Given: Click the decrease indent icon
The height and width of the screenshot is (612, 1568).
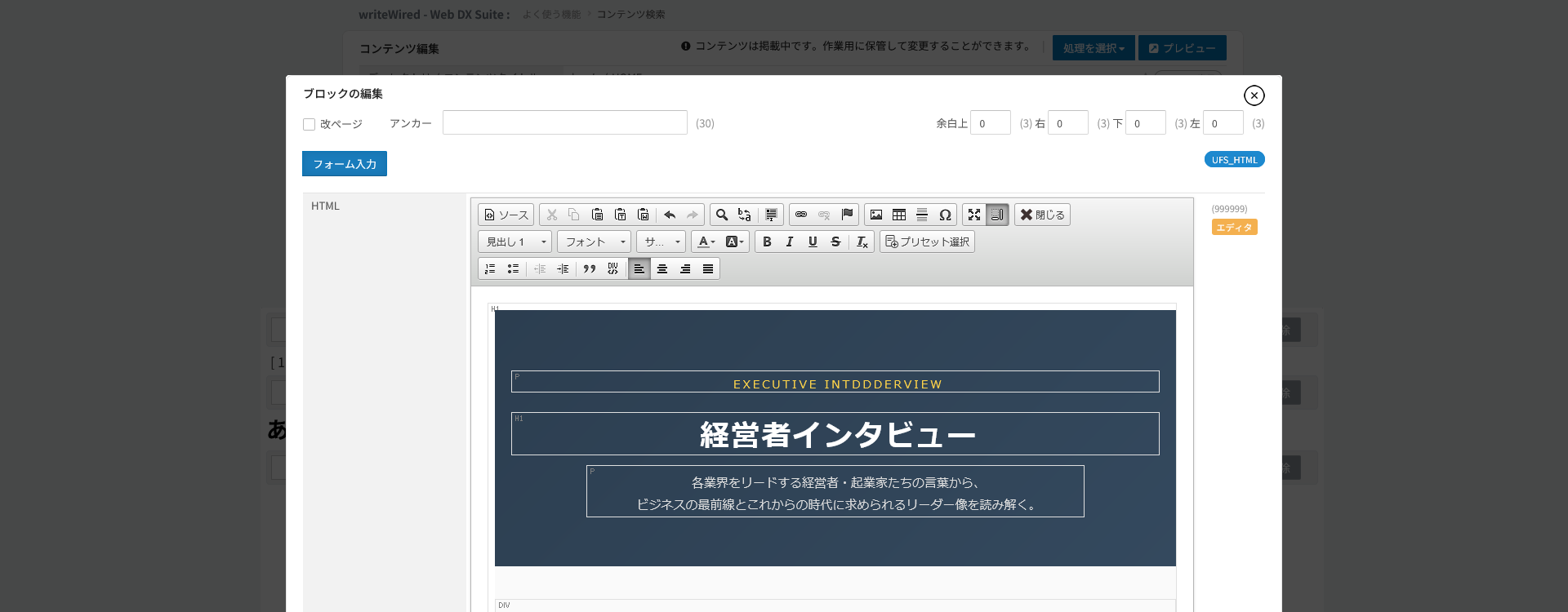Looking at the screenshot, I should pyautogui.click(x=540, y=268).
